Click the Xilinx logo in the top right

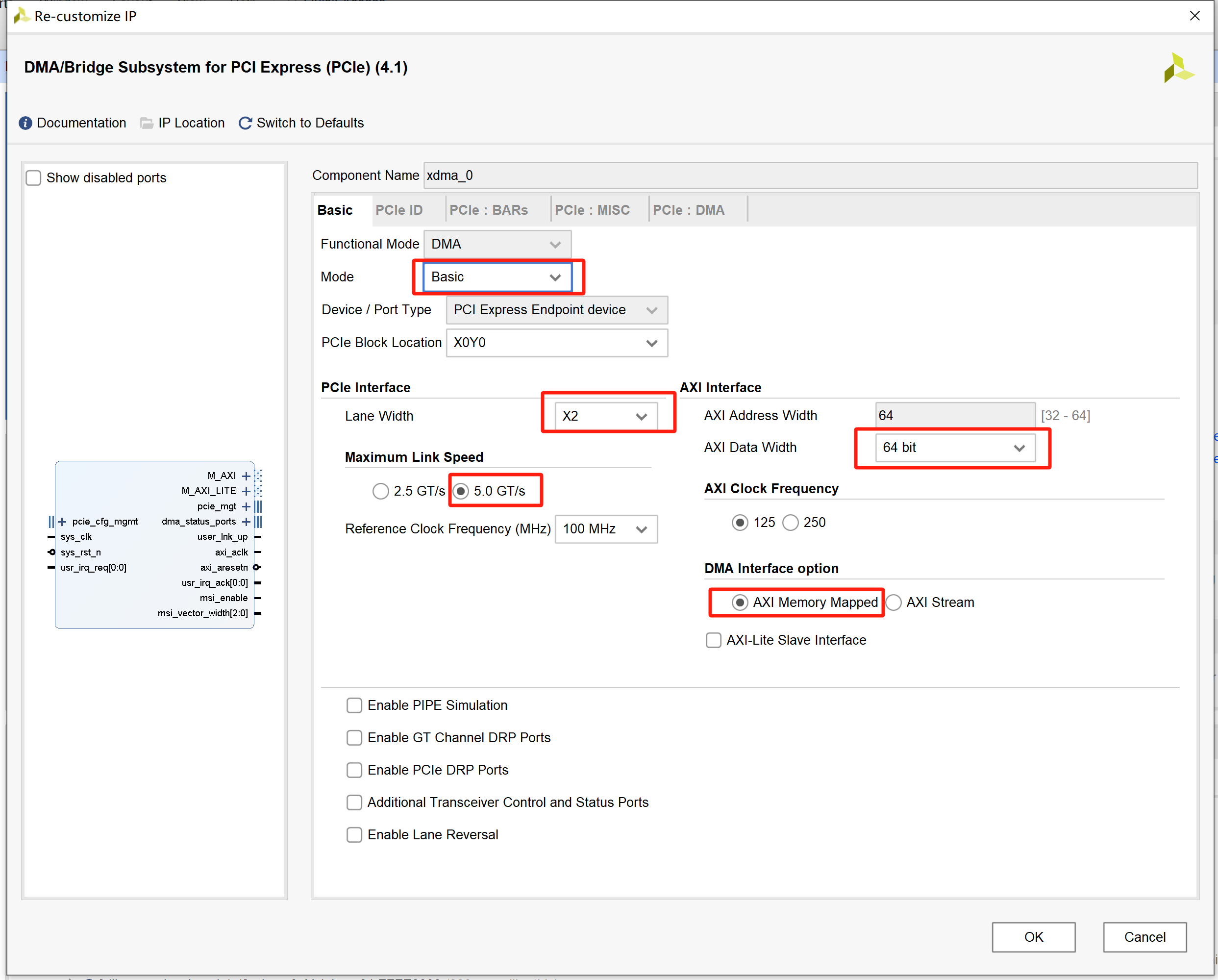(1179, 67)
